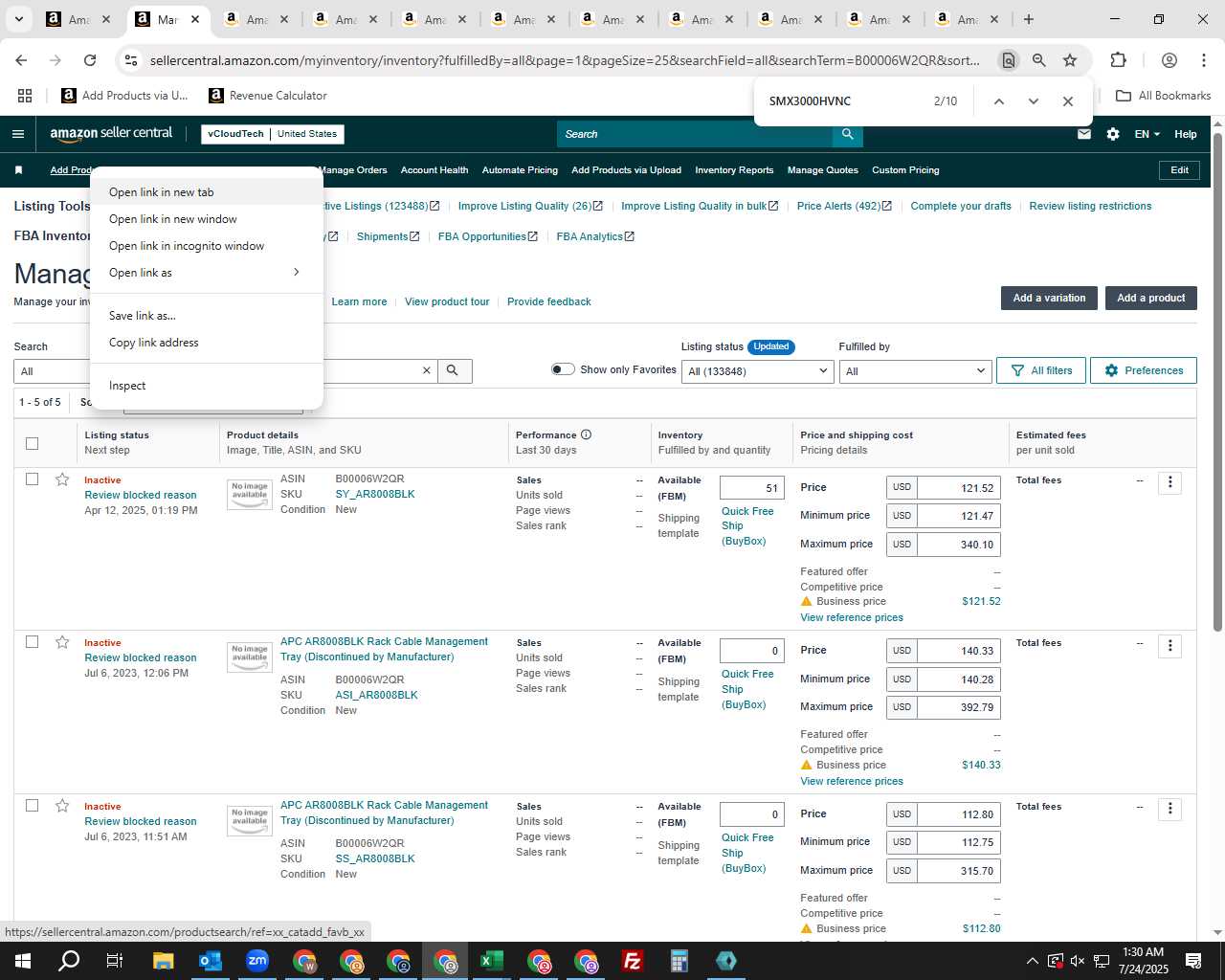
Task: Open the browser tab search dropdown
Action: [18, 19]
